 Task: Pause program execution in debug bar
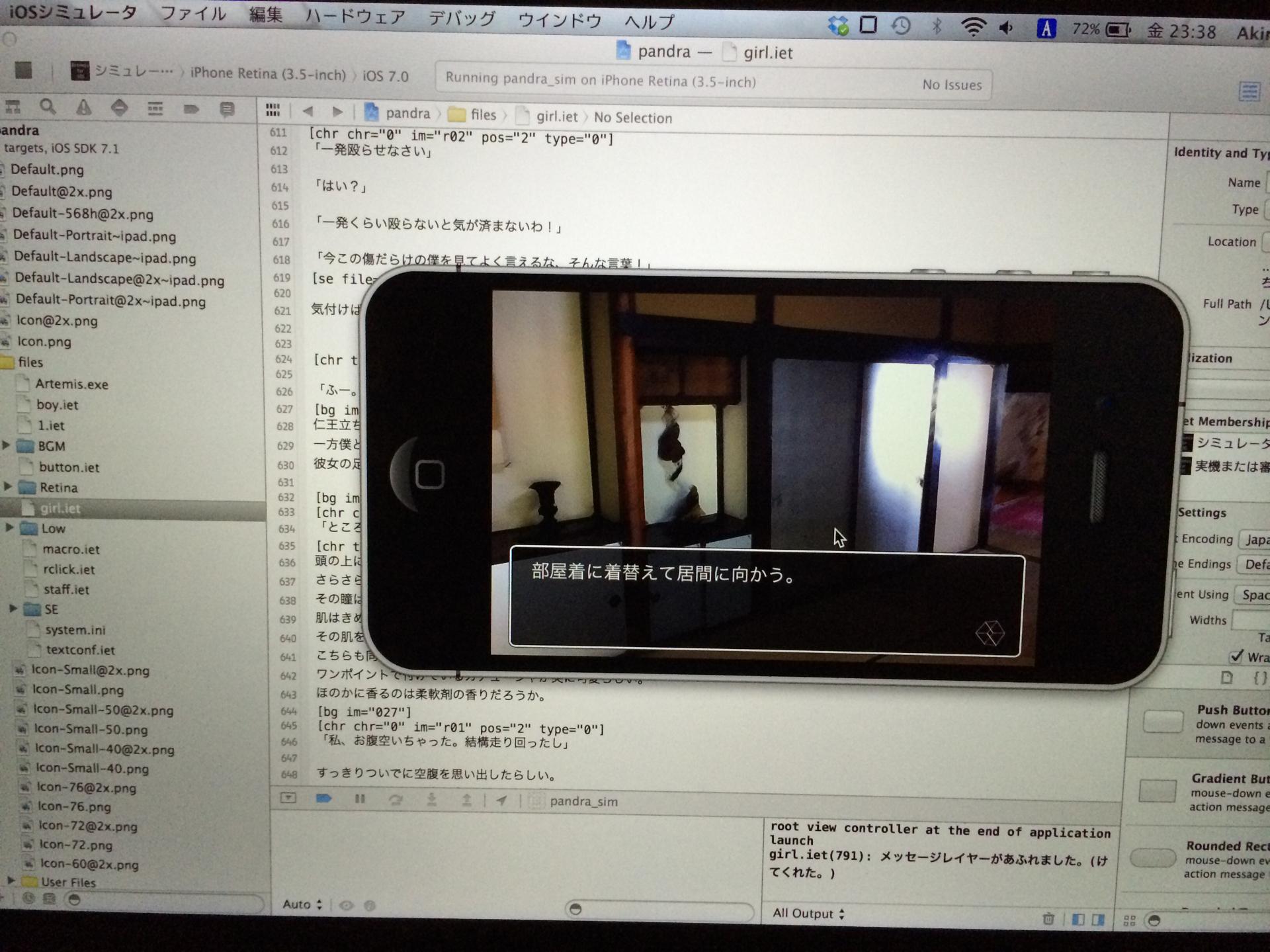tap(360, 799)
